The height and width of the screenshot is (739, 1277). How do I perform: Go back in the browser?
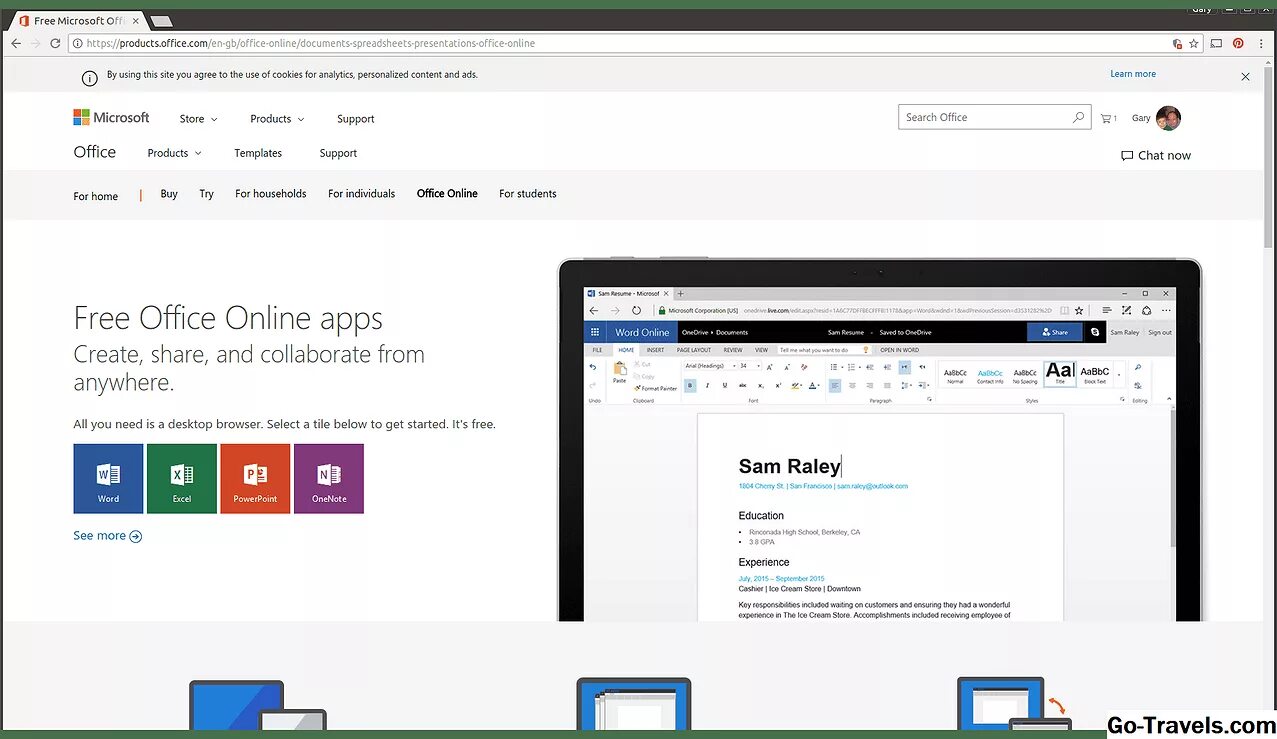(16, 43)
